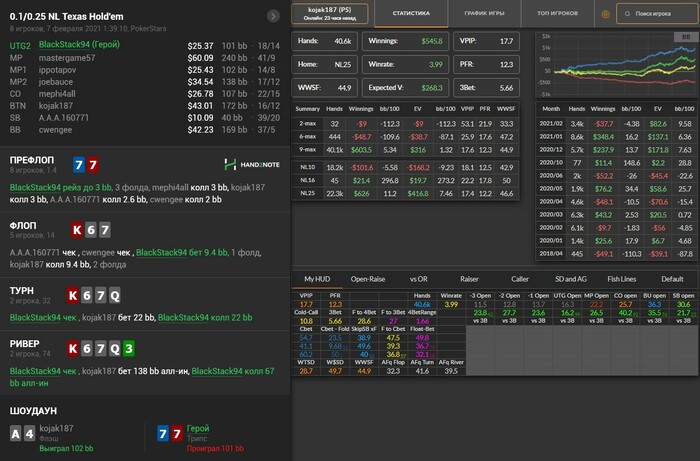Screen dimensions: 700x461
Task: Click player kojak187 in the BTN seat row
Action: click(56, 106)
